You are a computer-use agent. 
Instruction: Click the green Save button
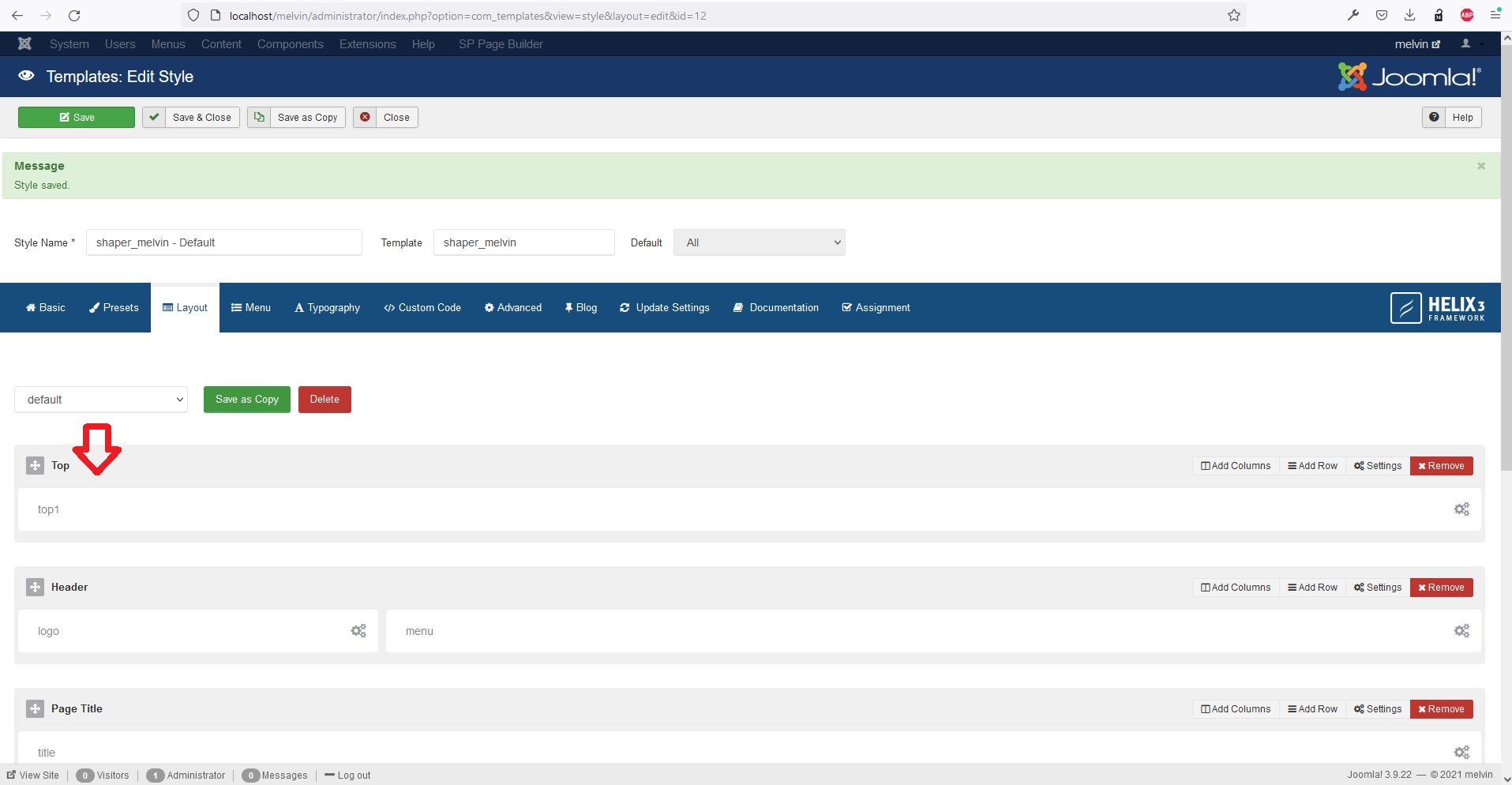[x=77, y=118]
